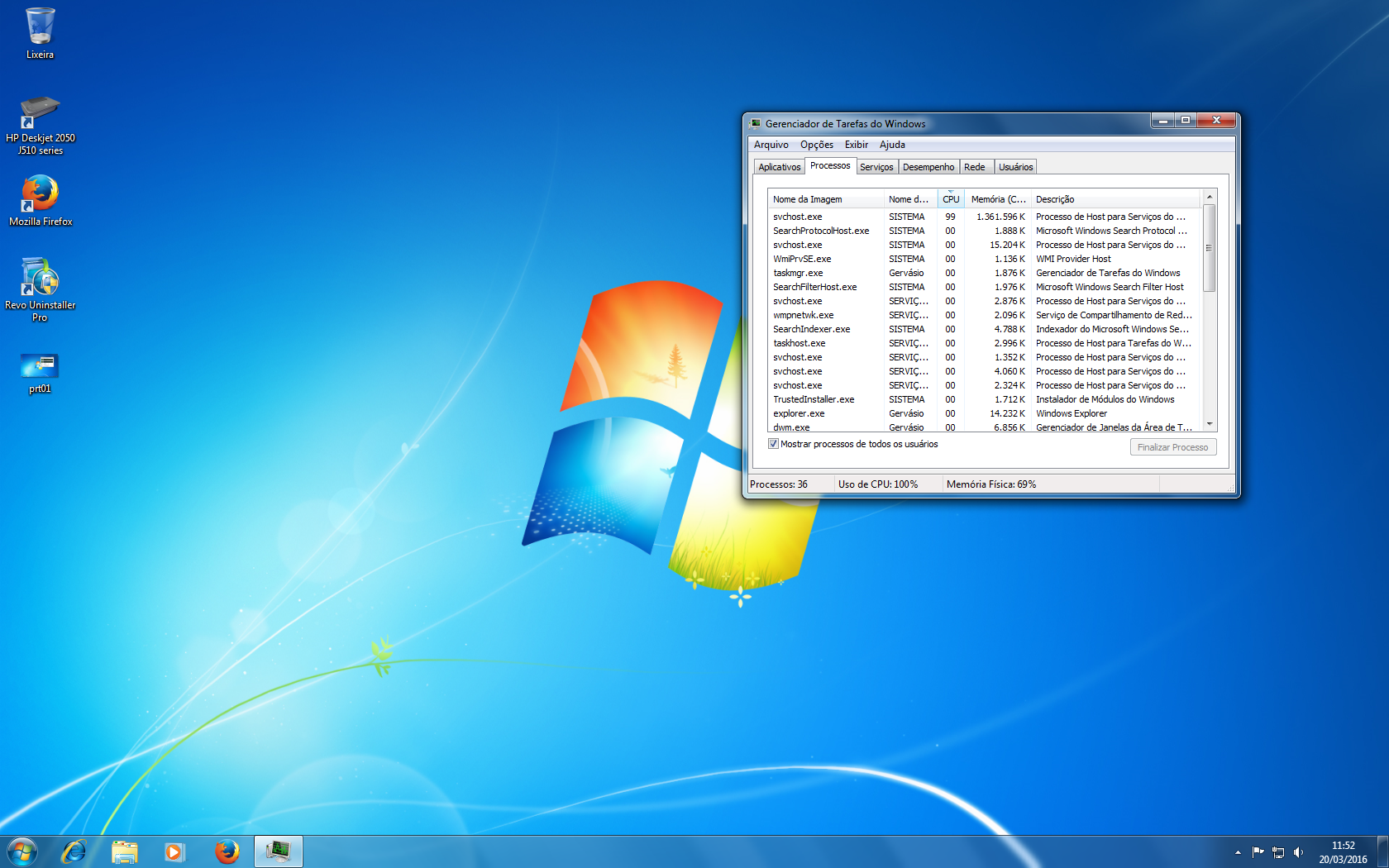The image size is (1389, 868).
Task: Open the Lixeira recycle bin icon
Action: point(40,34)
